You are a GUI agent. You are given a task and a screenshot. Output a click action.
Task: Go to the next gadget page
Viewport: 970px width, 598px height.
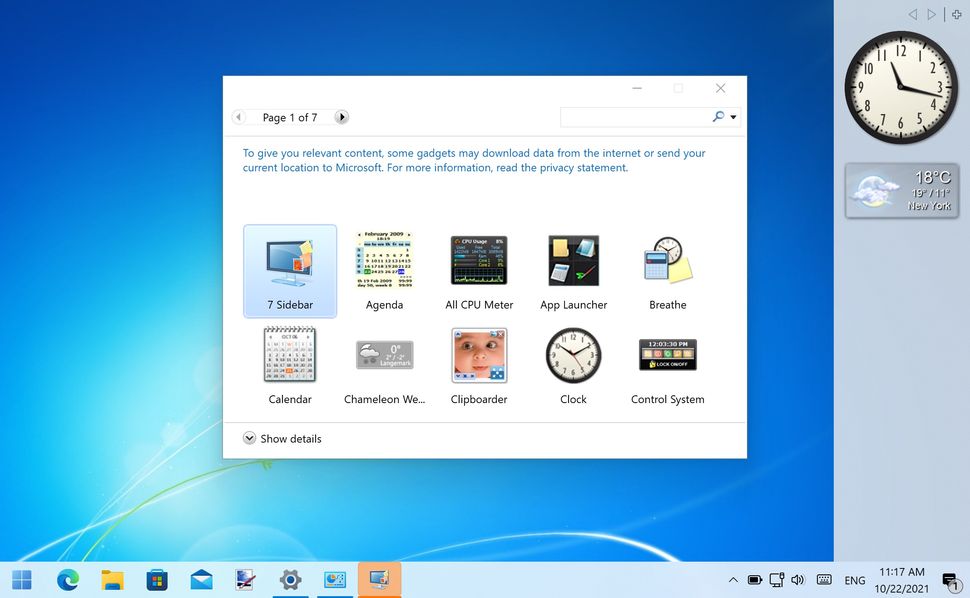pyautogui.click(x=341, y=117)
